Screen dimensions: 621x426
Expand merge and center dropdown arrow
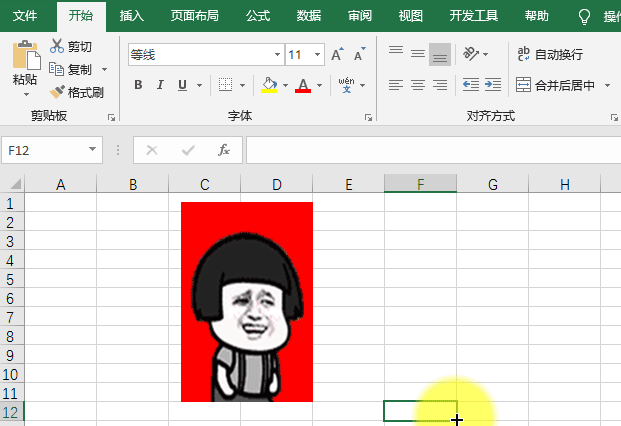pyautogui.click(x=607, y=85)
